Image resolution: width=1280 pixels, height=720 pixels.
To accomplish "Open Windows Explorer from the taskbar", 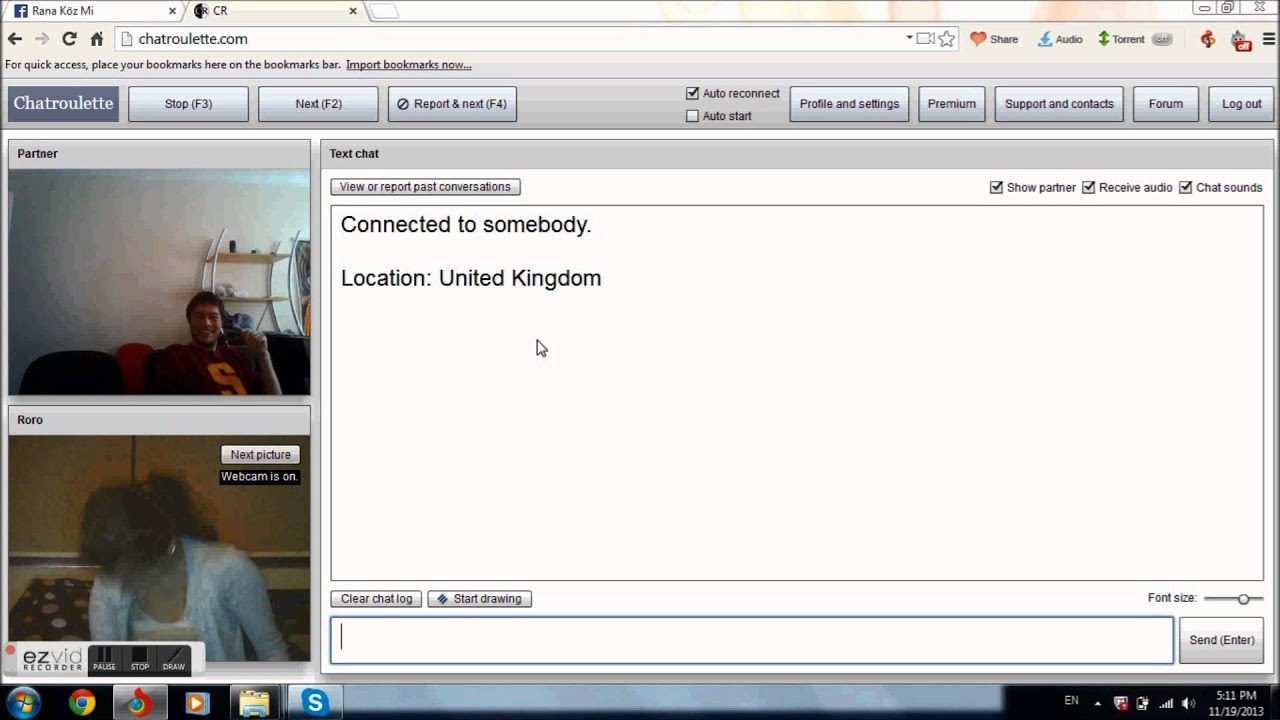I will [x=255, y=703].
